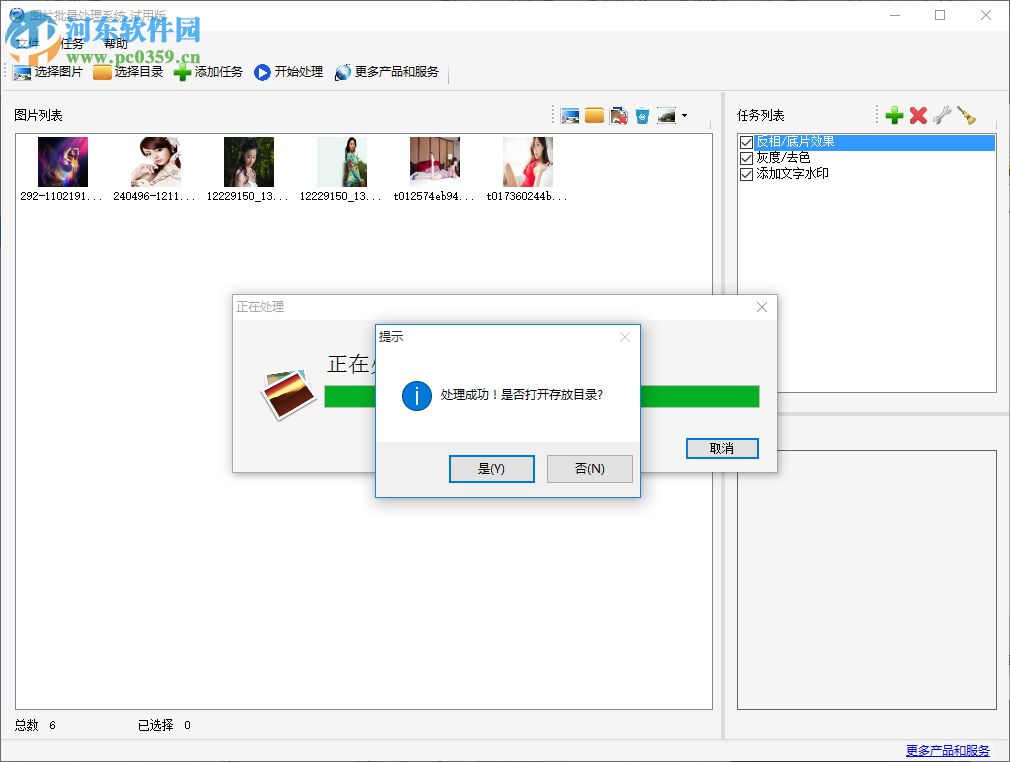The width and height of the screenshot is (1010, 762).
Task: Click 是(Y) to open the output directory
Action: [x=492, y=468]
